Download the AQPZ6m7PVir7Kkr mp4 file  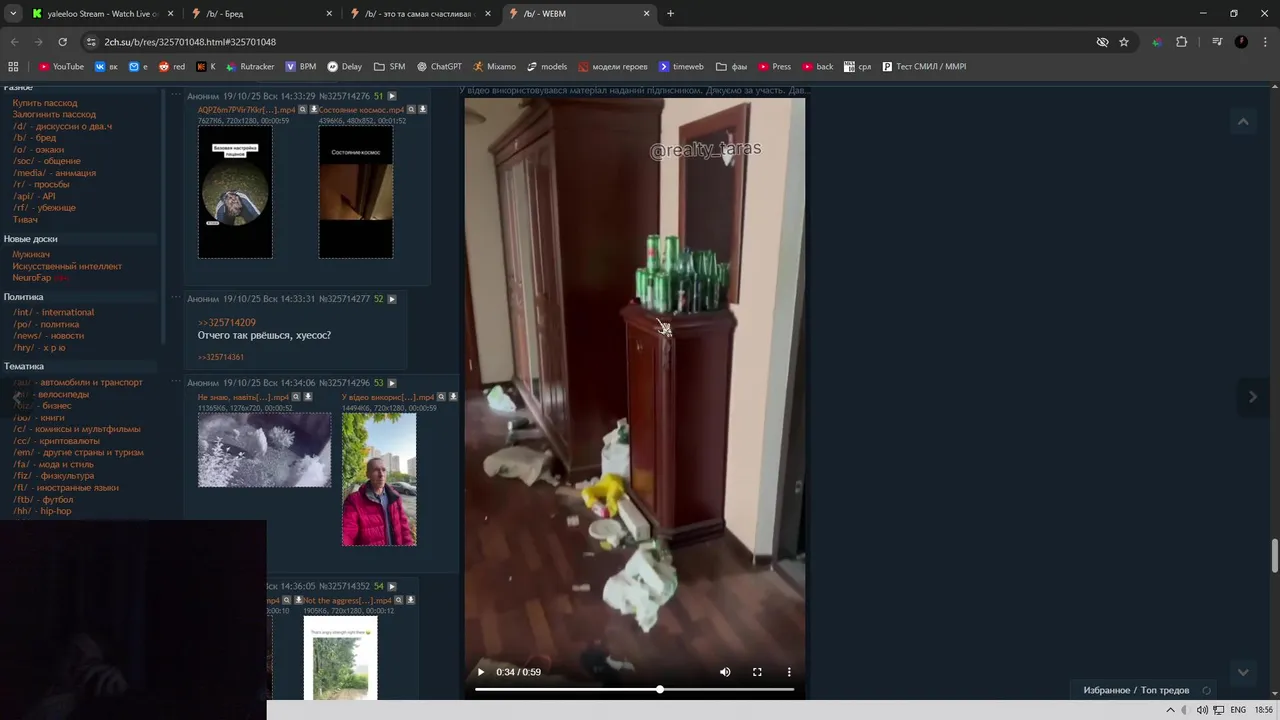tap(314, 109)
